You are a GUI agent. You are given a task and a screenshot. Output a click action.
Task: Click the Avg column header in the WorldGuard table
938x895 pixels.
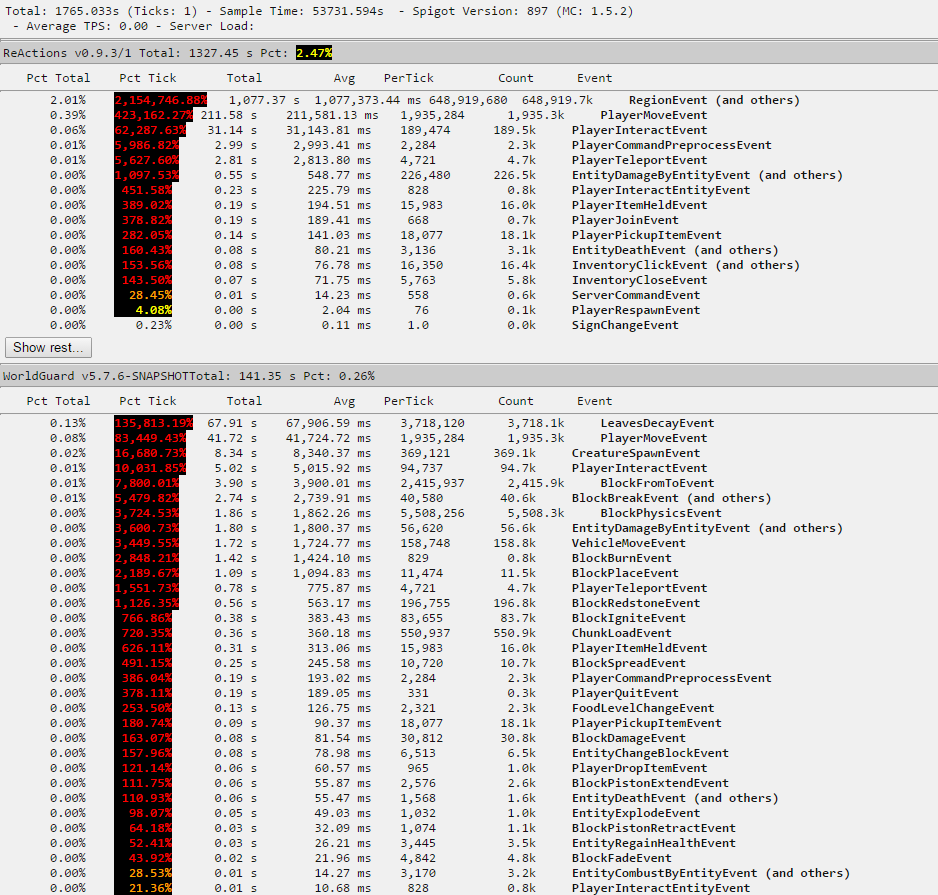click(x=345, y=401)
